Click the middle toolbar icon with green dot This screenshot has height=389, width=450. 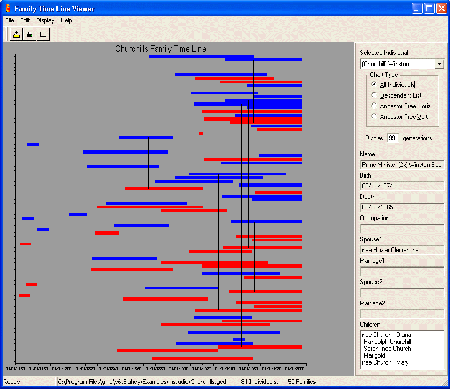coord(30,34)
